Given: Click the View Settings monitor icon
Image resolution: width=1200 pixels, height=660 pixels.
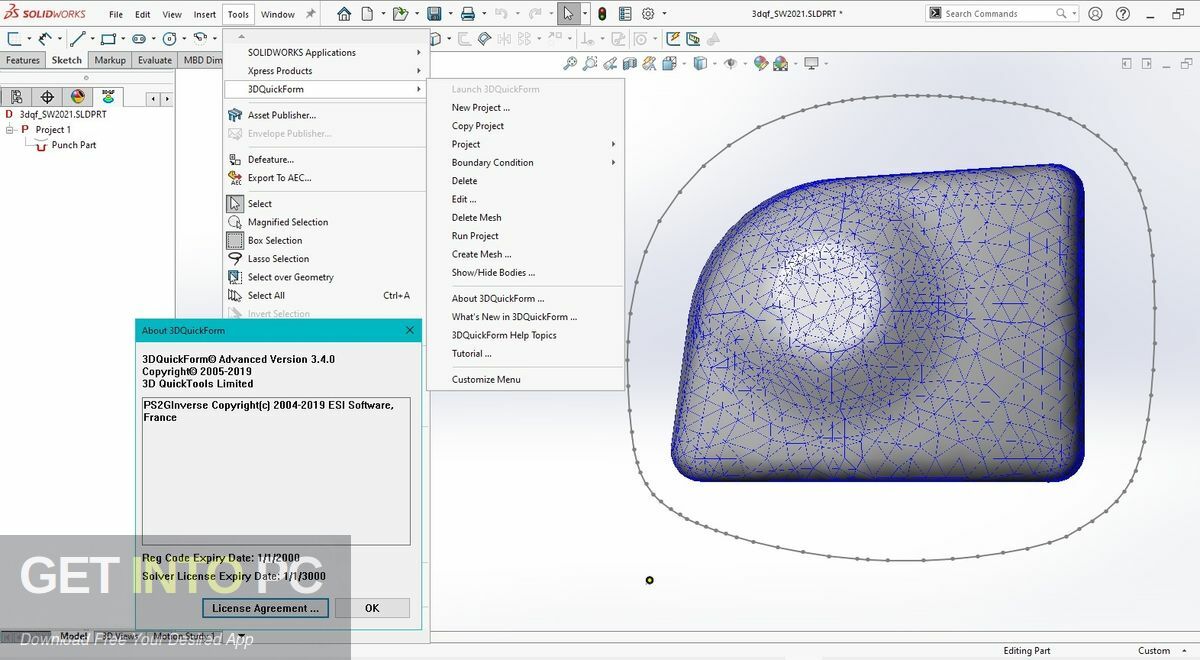Looking at the screenshot, I should (811, 63).
